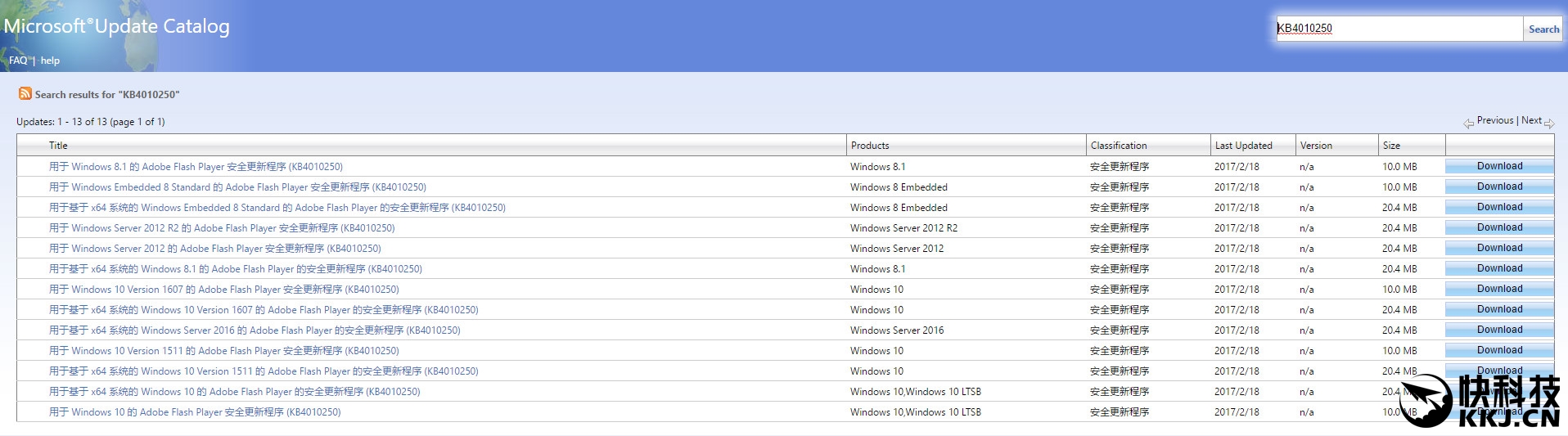Click the Next page arrow icon

(1548, 123)
